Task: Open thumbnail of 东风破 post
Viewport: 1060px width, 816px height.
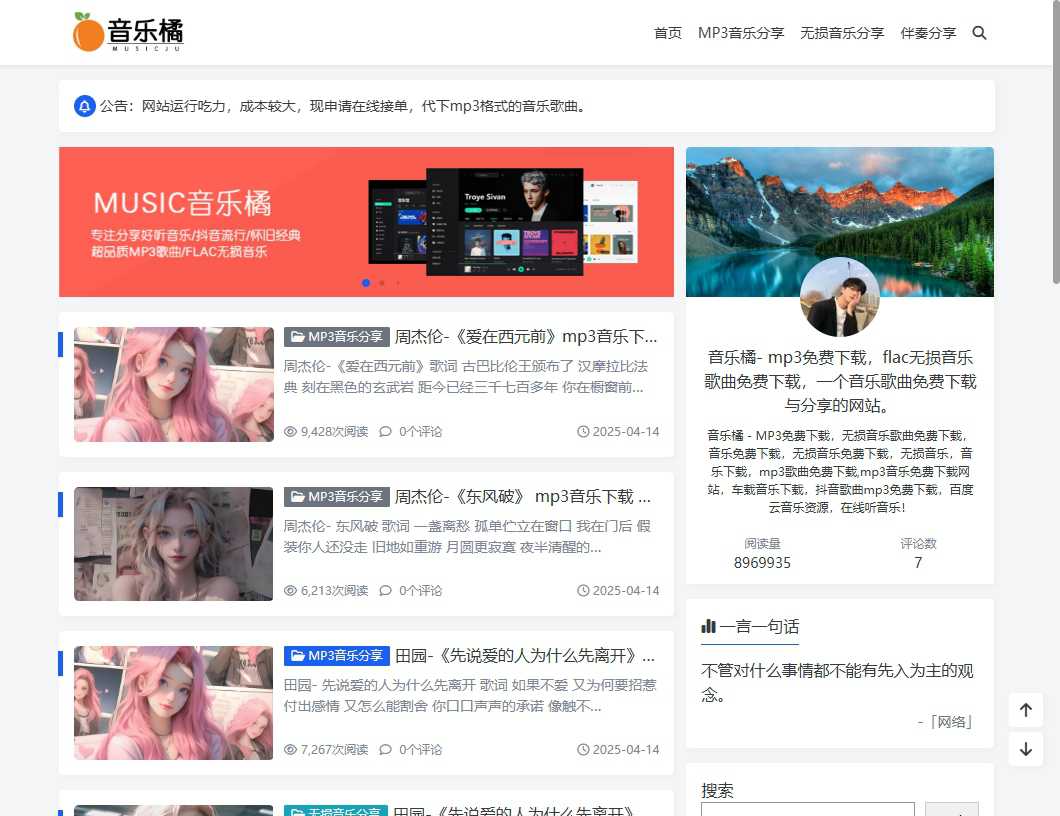Action: [x=174, y=544]
